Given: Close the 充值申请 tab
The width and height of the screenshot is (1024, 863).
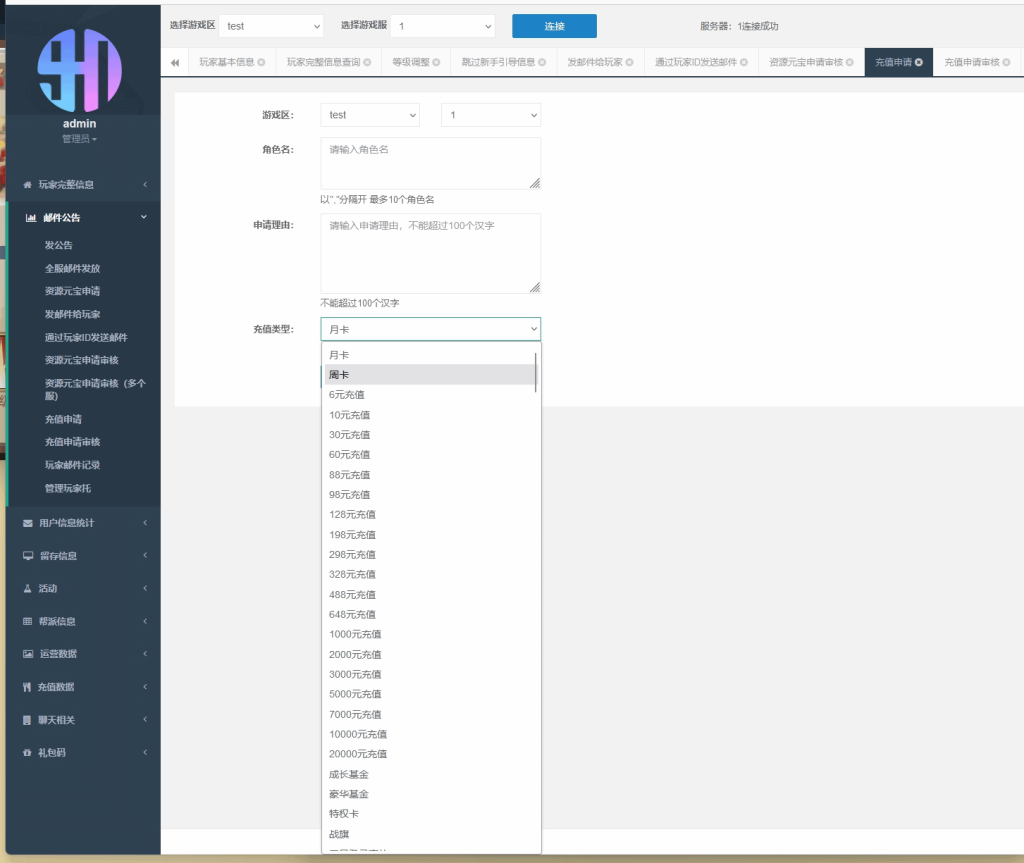Looking at the screenshot, I should 919,62.
